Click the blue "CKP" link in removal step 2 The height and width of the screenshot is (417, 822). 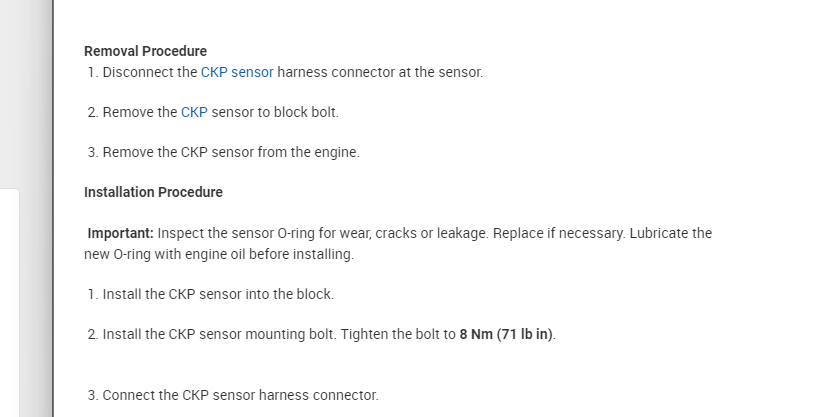194,112
